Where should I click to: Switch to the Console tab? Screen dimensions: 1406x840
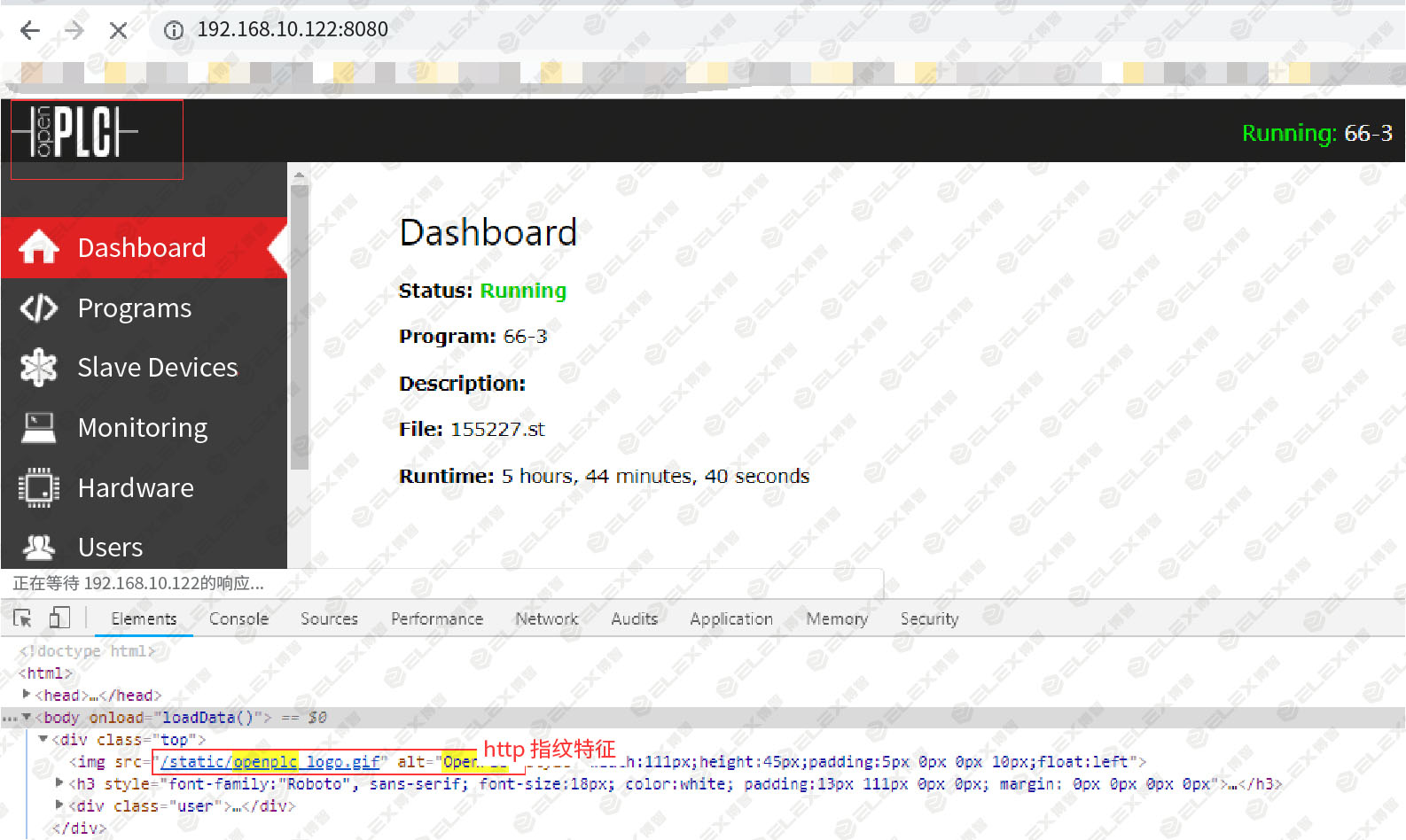pos(238,618)
